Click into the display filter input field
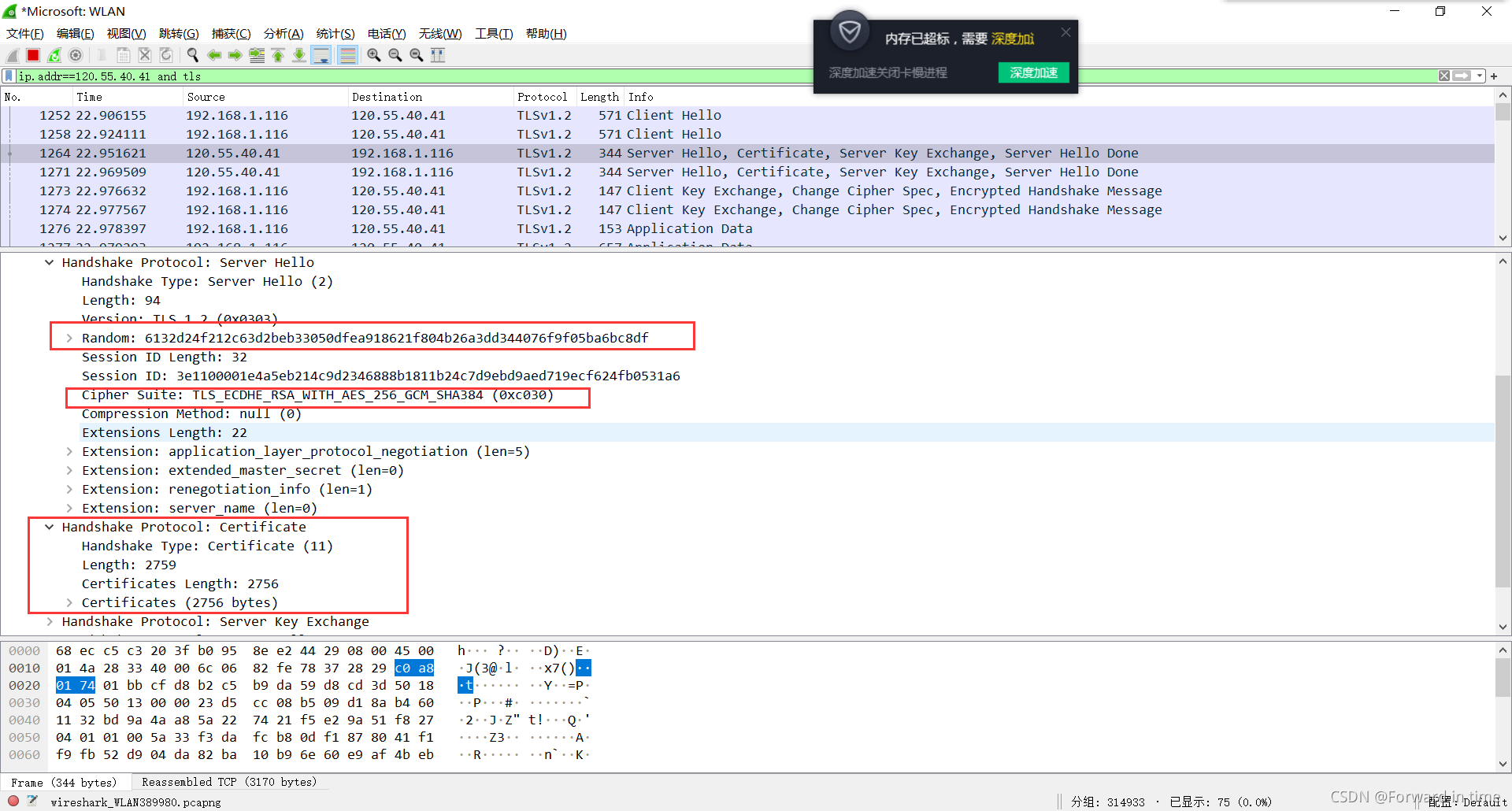The image size is (1512, 811). [x=724, y=76]
